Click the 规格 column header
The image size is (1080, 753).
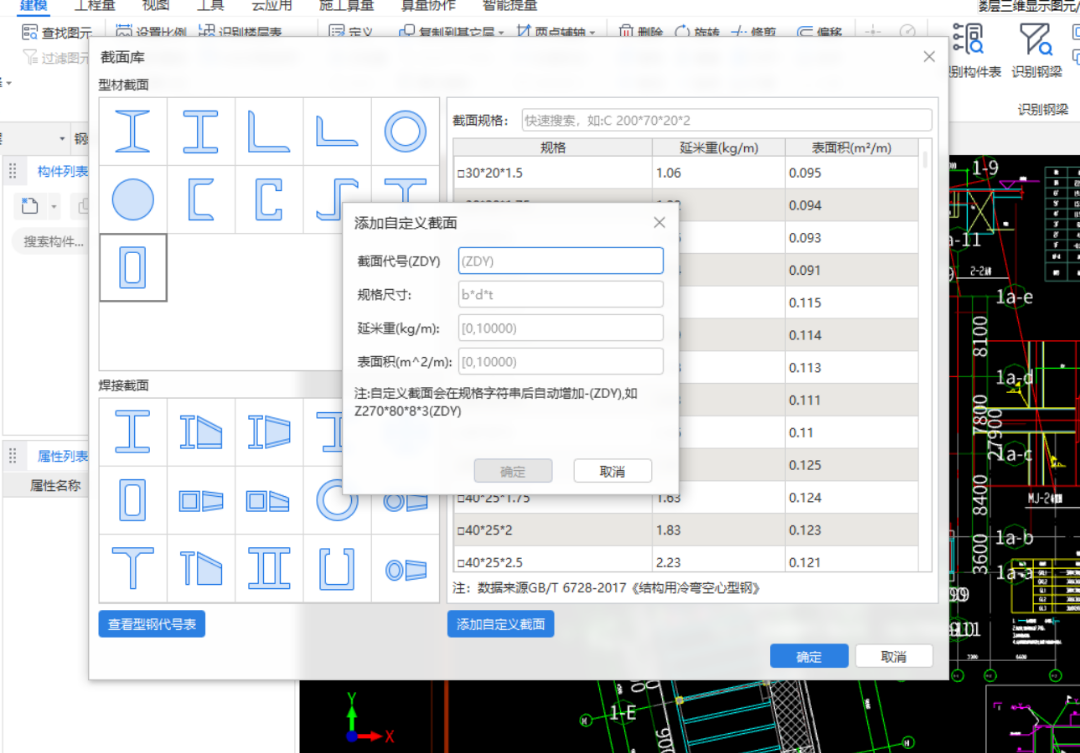click(x=553, y=147)
